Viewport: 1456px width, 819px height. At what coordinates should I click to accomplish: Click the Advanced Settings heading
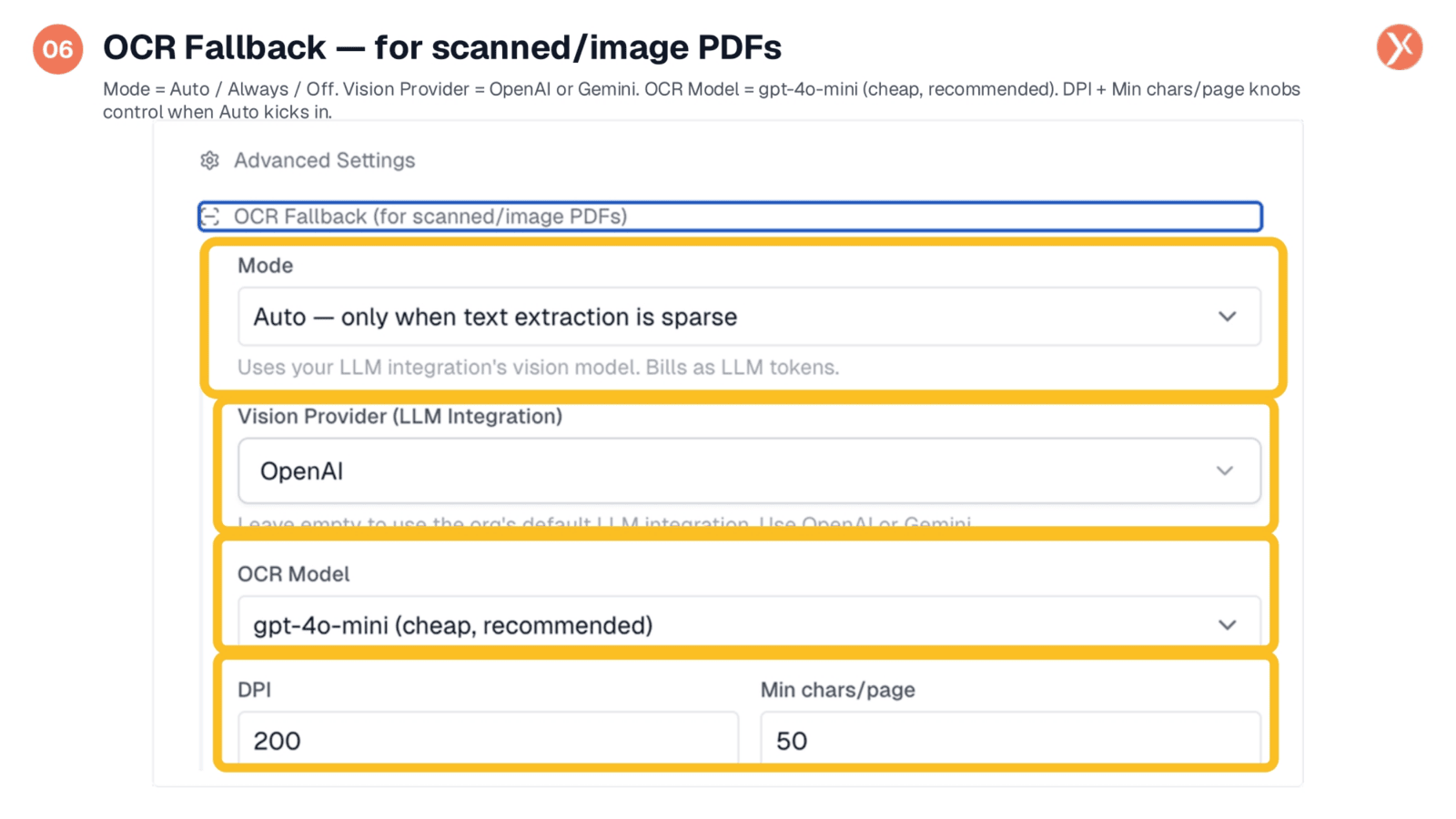tap(324, 160)
